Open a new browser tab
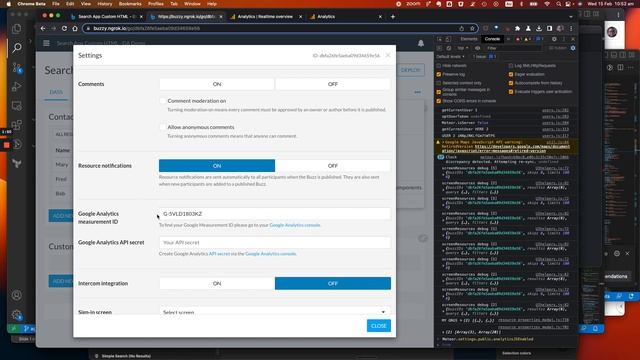 (393, 17)
